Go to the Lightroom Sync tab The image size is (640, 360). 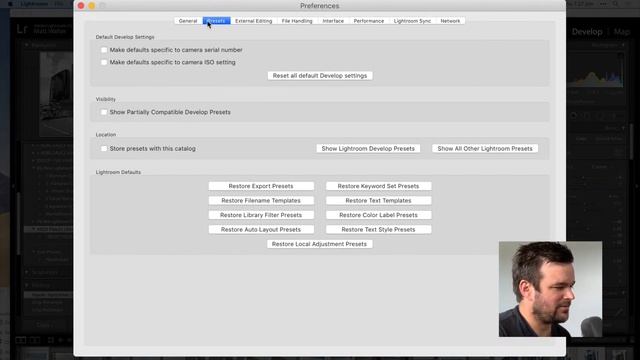[412, 21]
